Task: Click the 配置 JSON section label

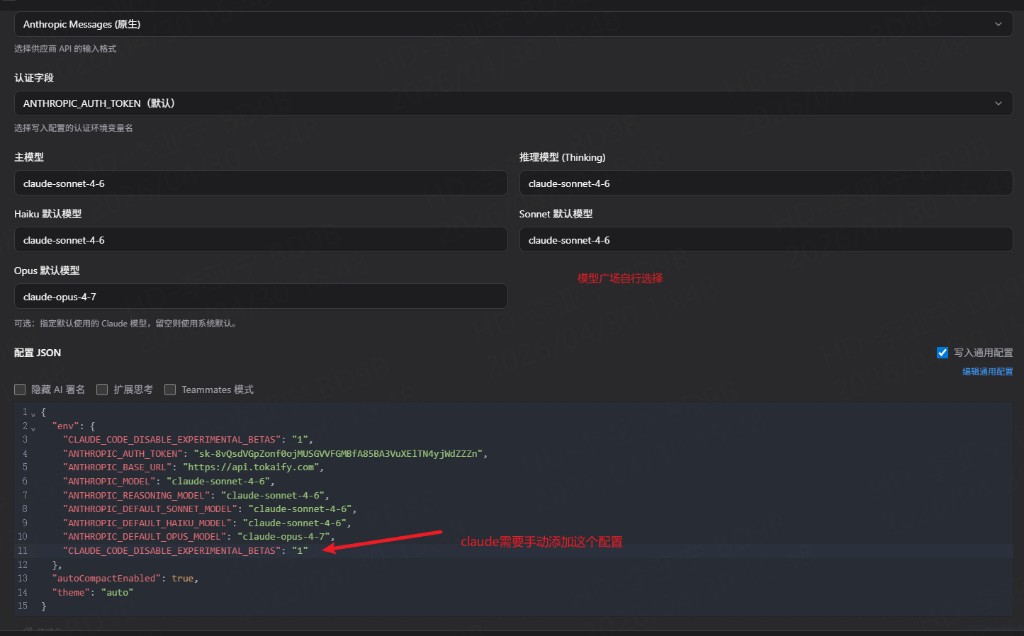Action: pyautogui.click(x=37, y=353)
